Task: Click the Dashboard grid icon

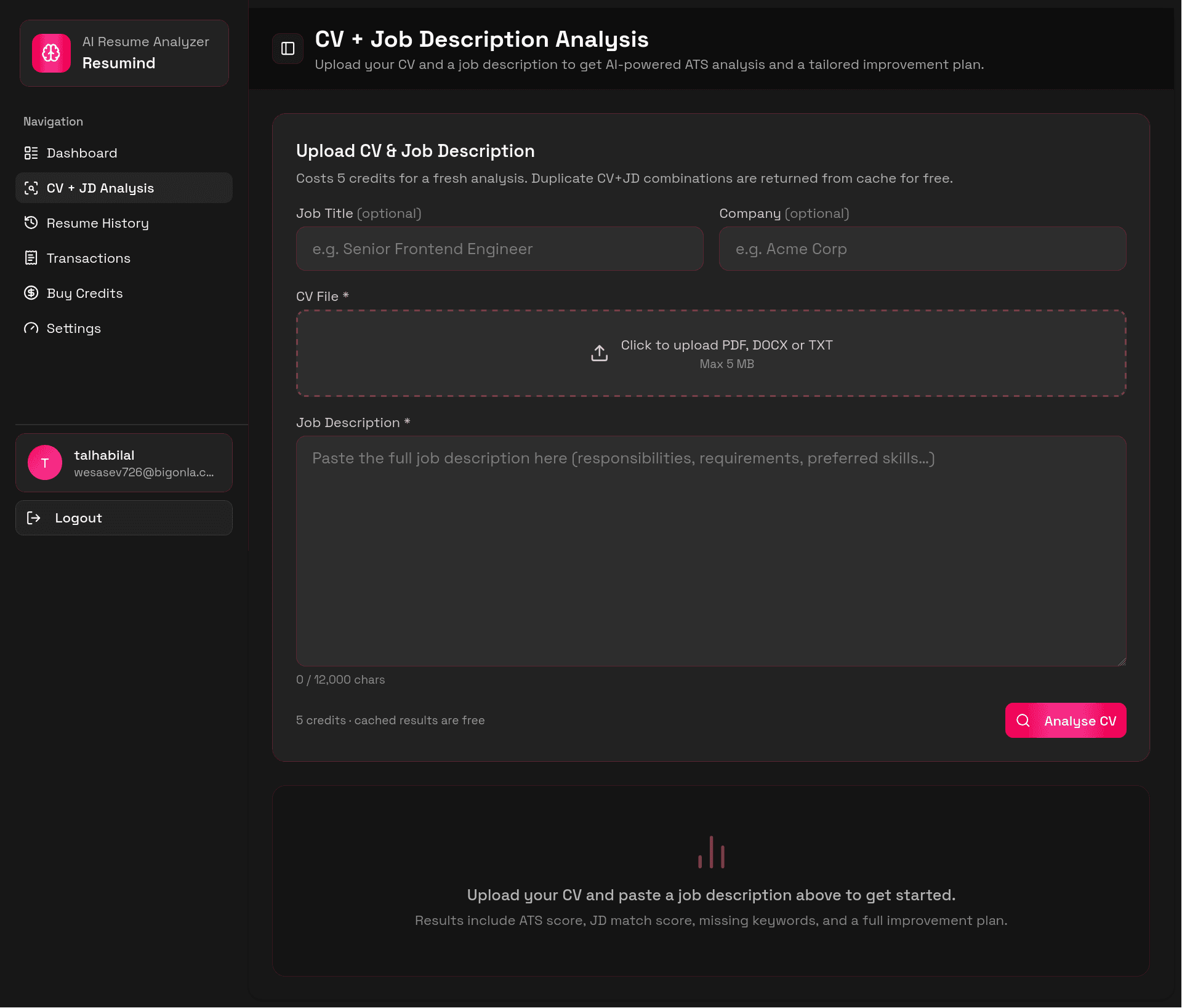Action: [x=31, y=153]
